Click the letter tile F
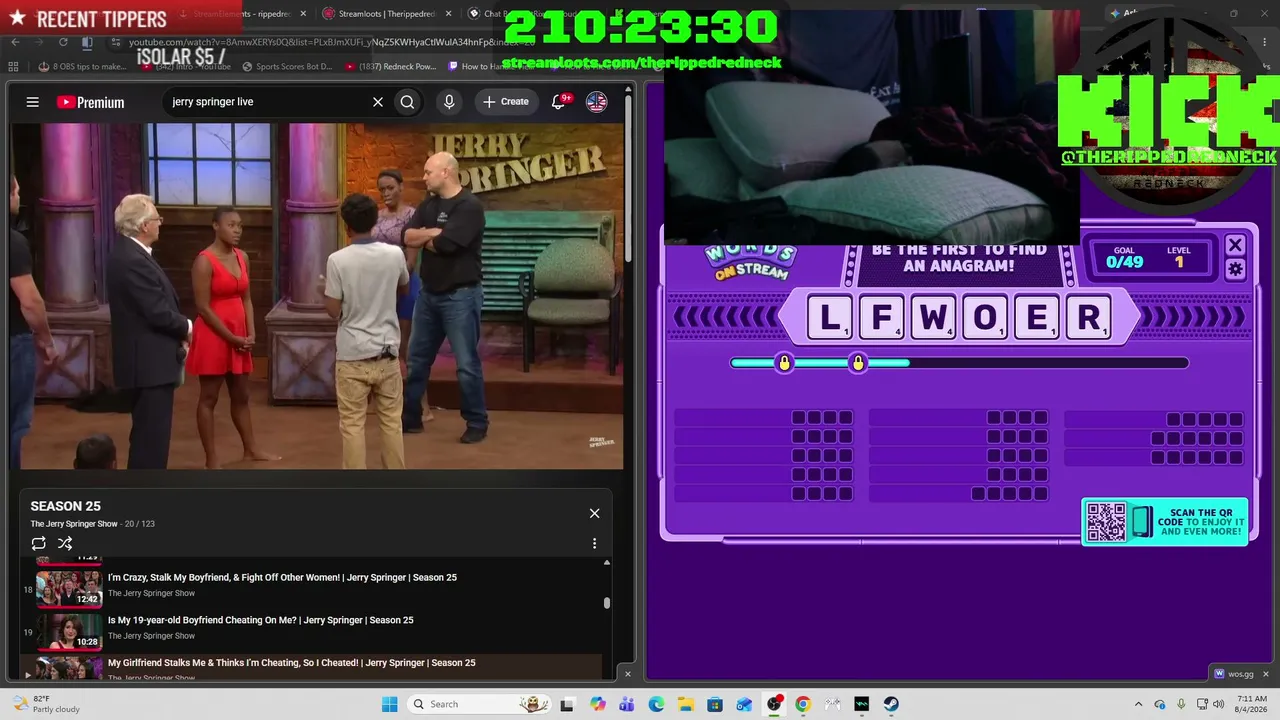Image resolution: width=1280 pixels, height=720 pixels. pos(882,318)
